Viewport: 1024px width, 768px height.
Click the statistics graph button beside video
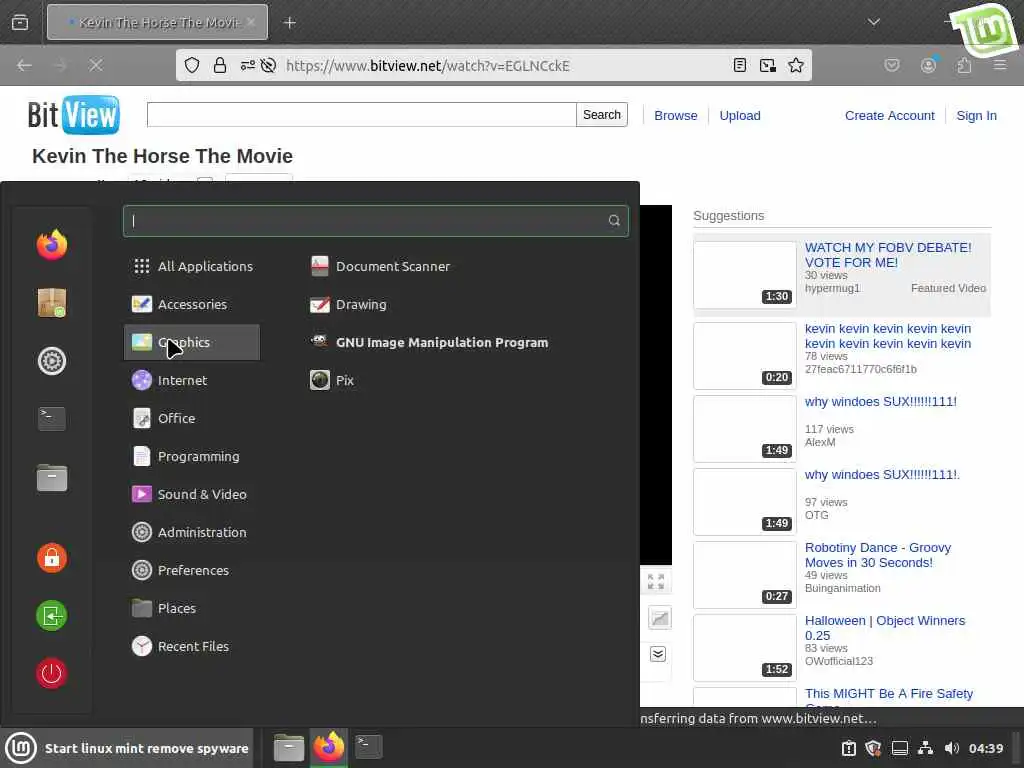pyautogui.click(x=660, y=618)
